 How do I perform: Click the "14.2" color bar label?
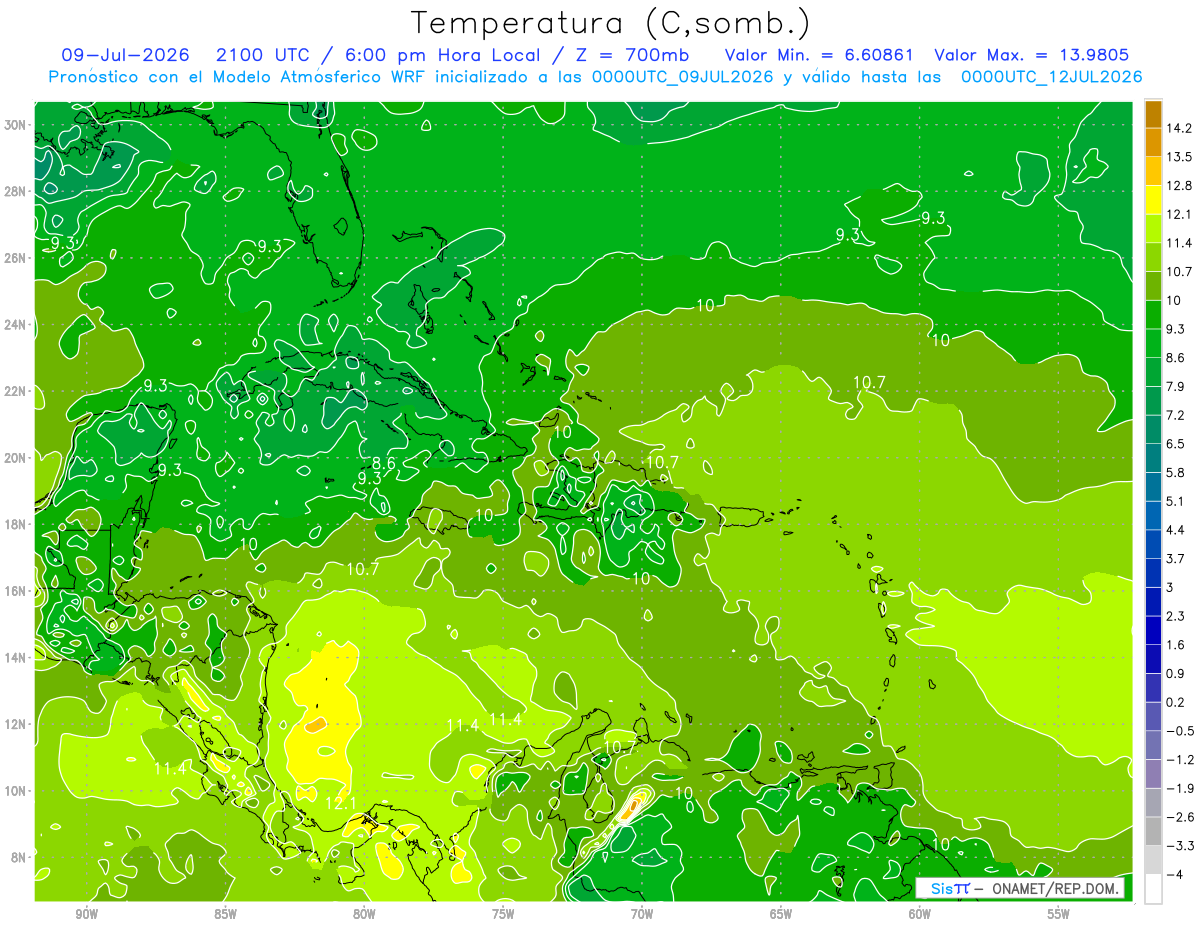pos(1178,128)
